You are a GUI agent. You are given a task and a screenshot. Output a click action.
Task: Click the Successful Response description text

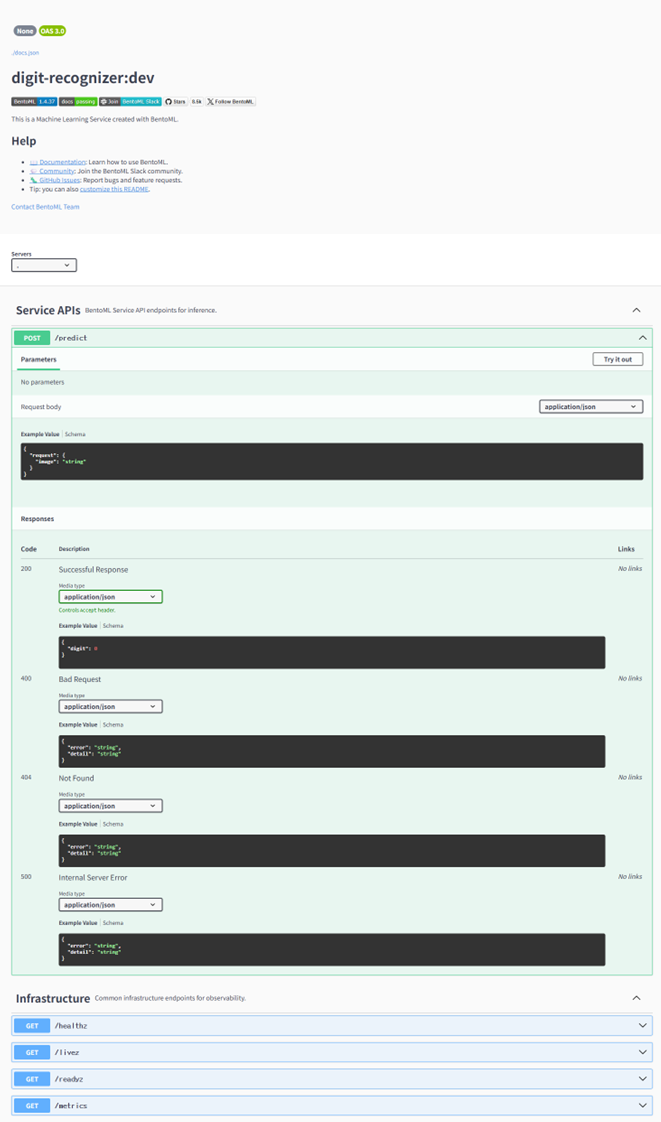[x=93, y=570]
